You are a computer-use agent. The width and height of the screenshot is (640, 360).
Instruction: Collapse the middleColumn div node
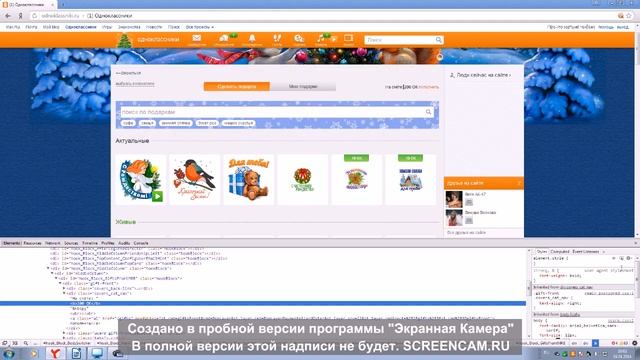click(52, 273)
